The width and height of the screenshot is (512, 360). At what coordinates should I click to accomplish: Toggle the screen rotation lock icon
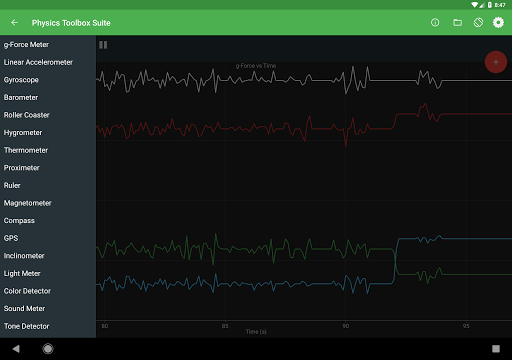[x=478, y=23]
